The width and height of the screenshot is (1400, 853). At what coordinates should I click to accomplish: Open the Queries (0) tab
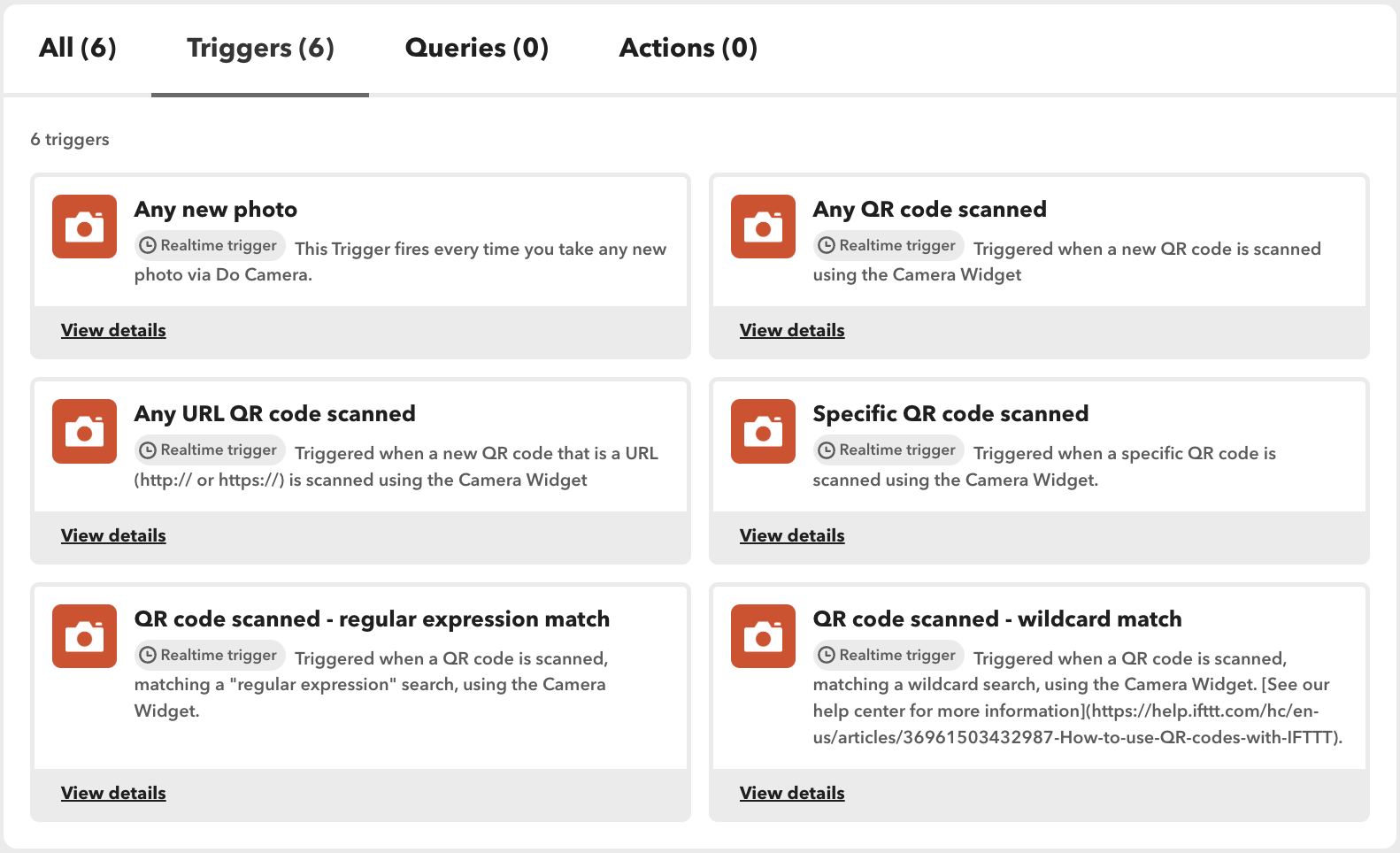(477, 48)
